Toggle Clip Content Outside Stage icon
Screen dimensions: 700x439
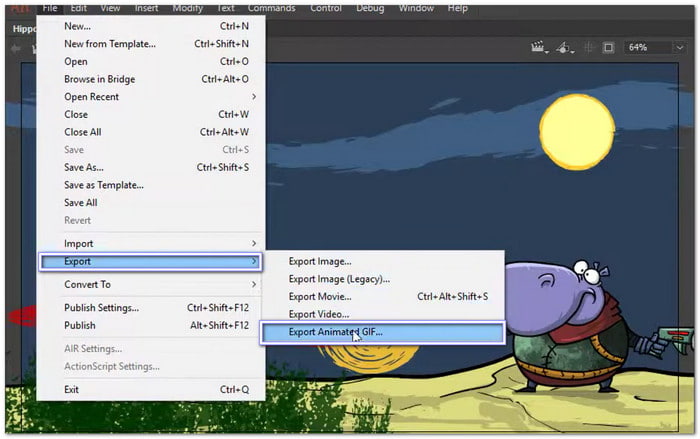point(608,47)
